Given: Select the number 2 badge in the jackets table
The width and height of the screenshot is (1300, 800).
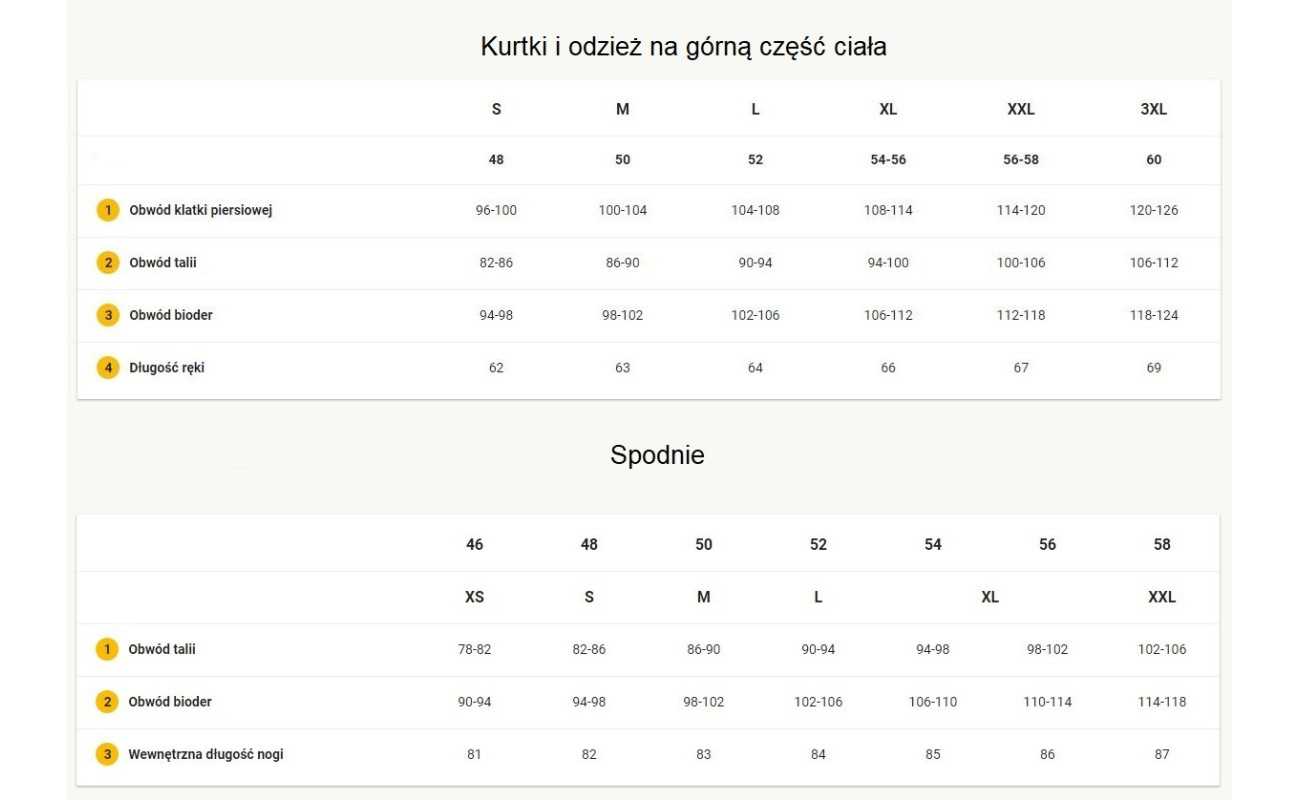Looking at the screenshot, I should click(108, 263).
